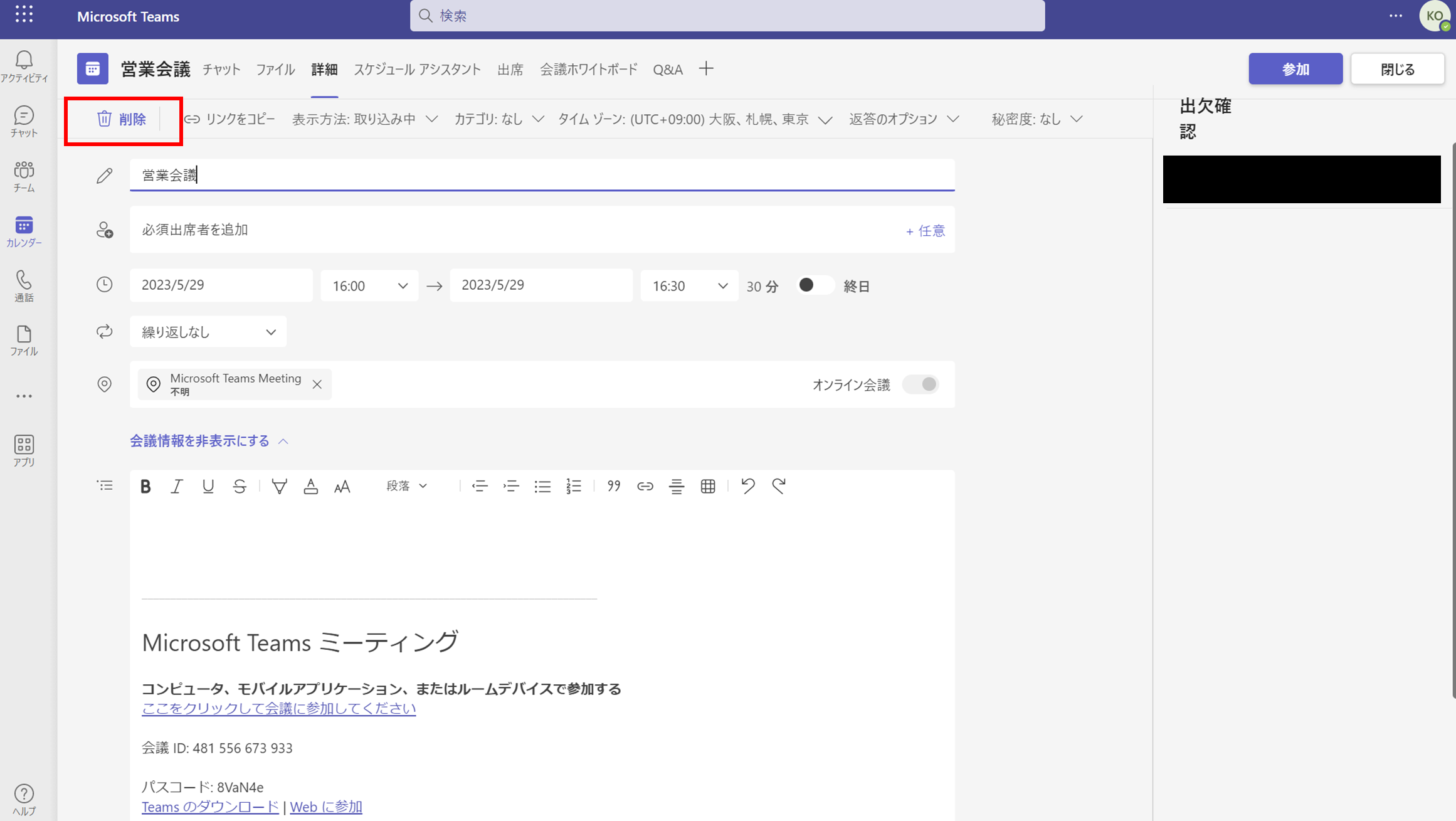The width and height of the screenshot is (1456, 821).
Task: Click the 参加 (Join) button
Action: coord(1295,69)
